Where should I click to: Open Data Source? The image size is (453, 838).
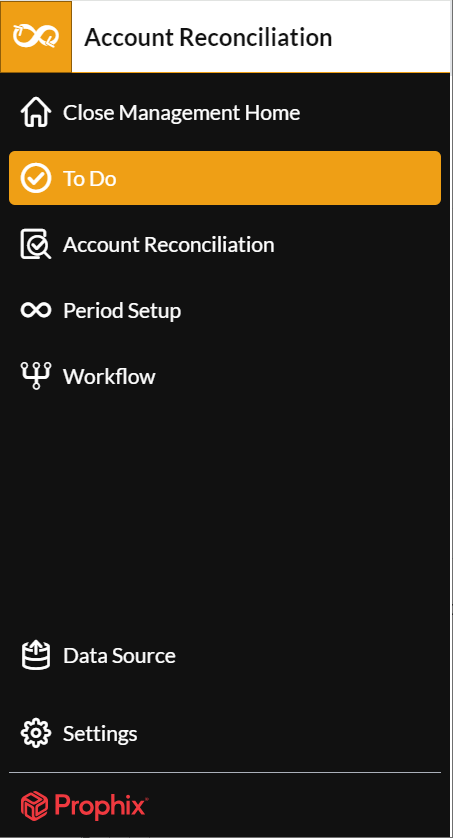[x=120, y=656]
